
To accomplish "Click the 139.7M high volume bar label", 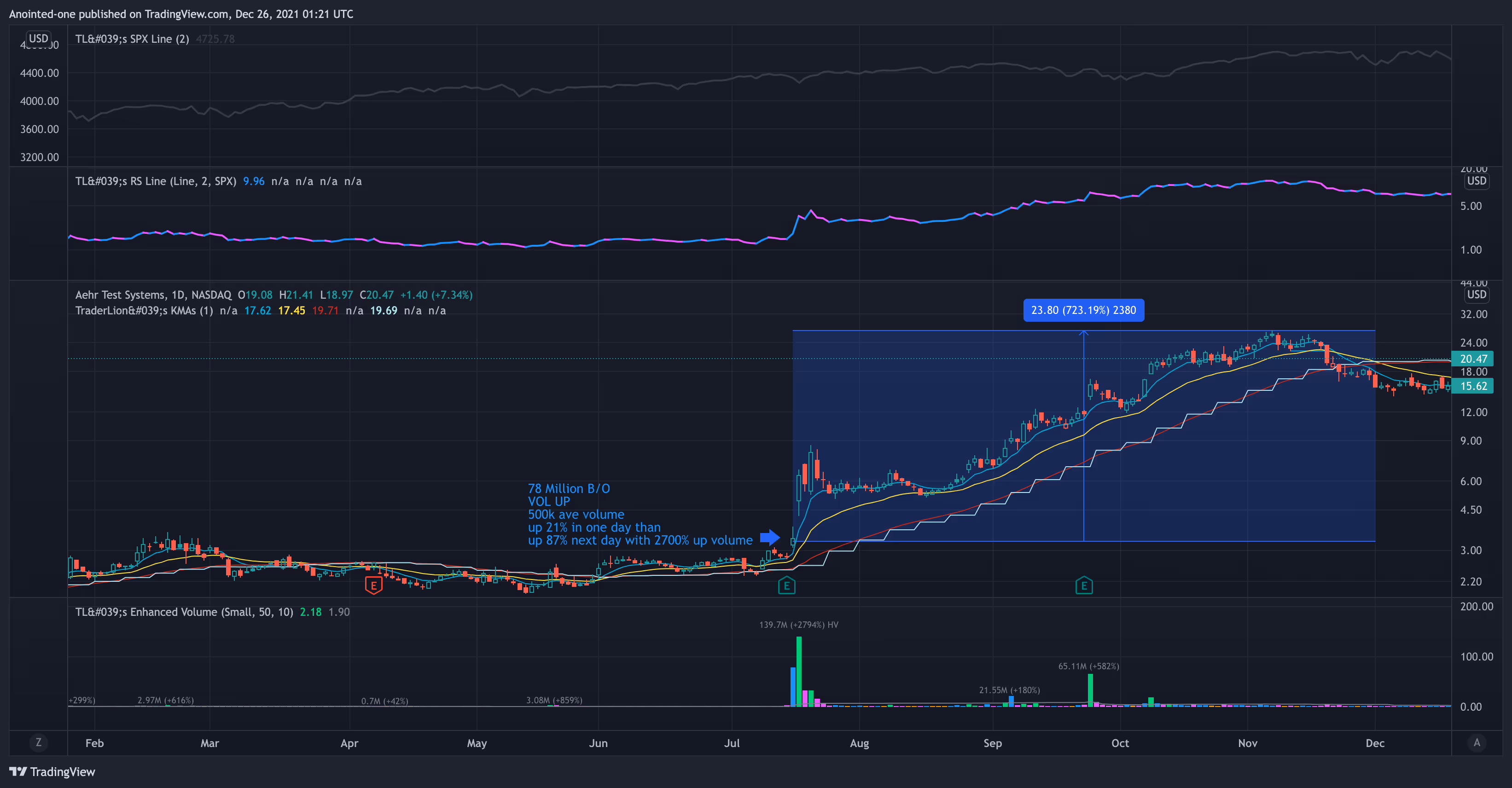I will coord(798,625).
